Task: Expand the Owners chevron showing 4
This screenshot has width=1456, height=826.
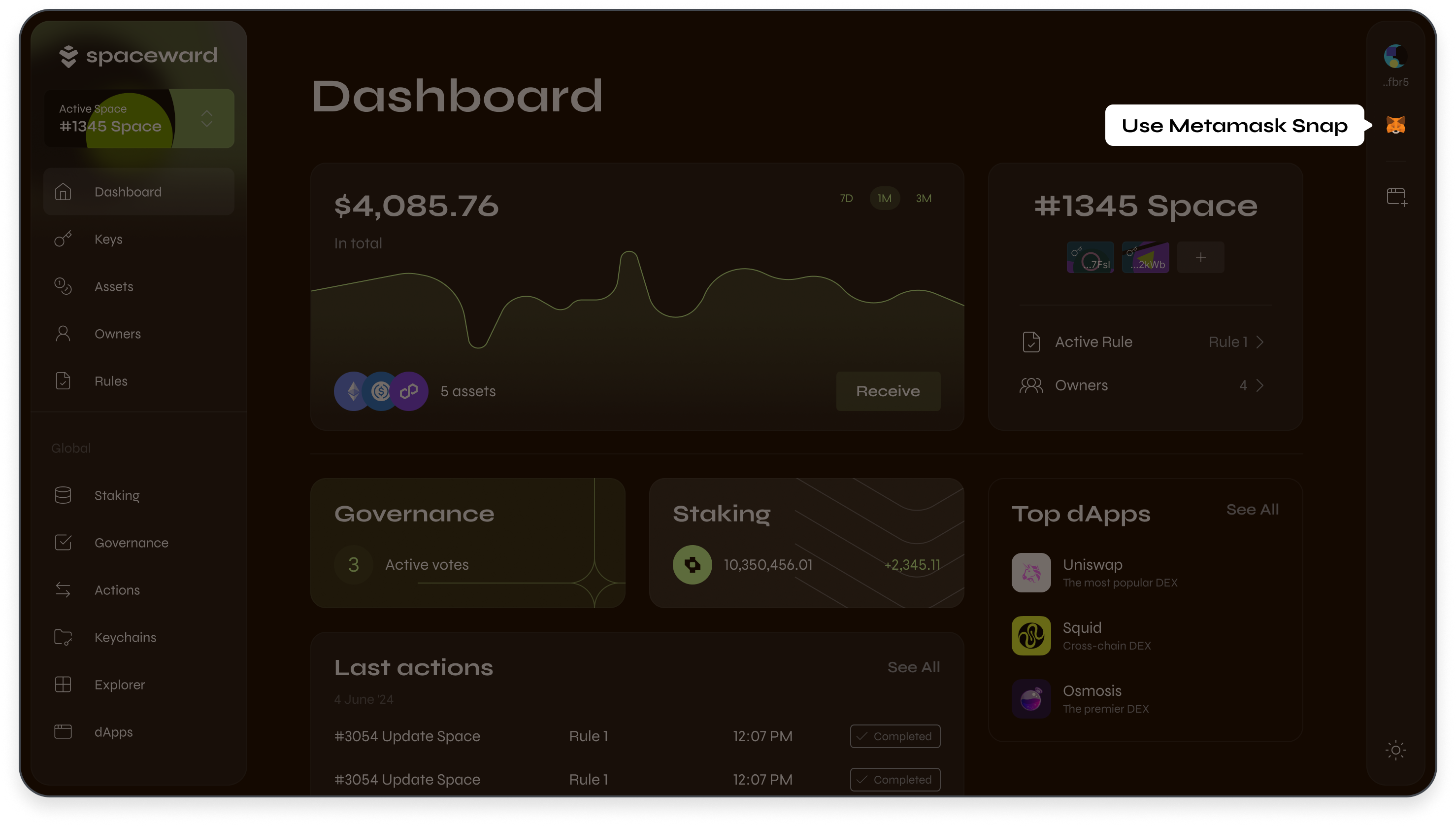Action: click(x=1259, y=385)
